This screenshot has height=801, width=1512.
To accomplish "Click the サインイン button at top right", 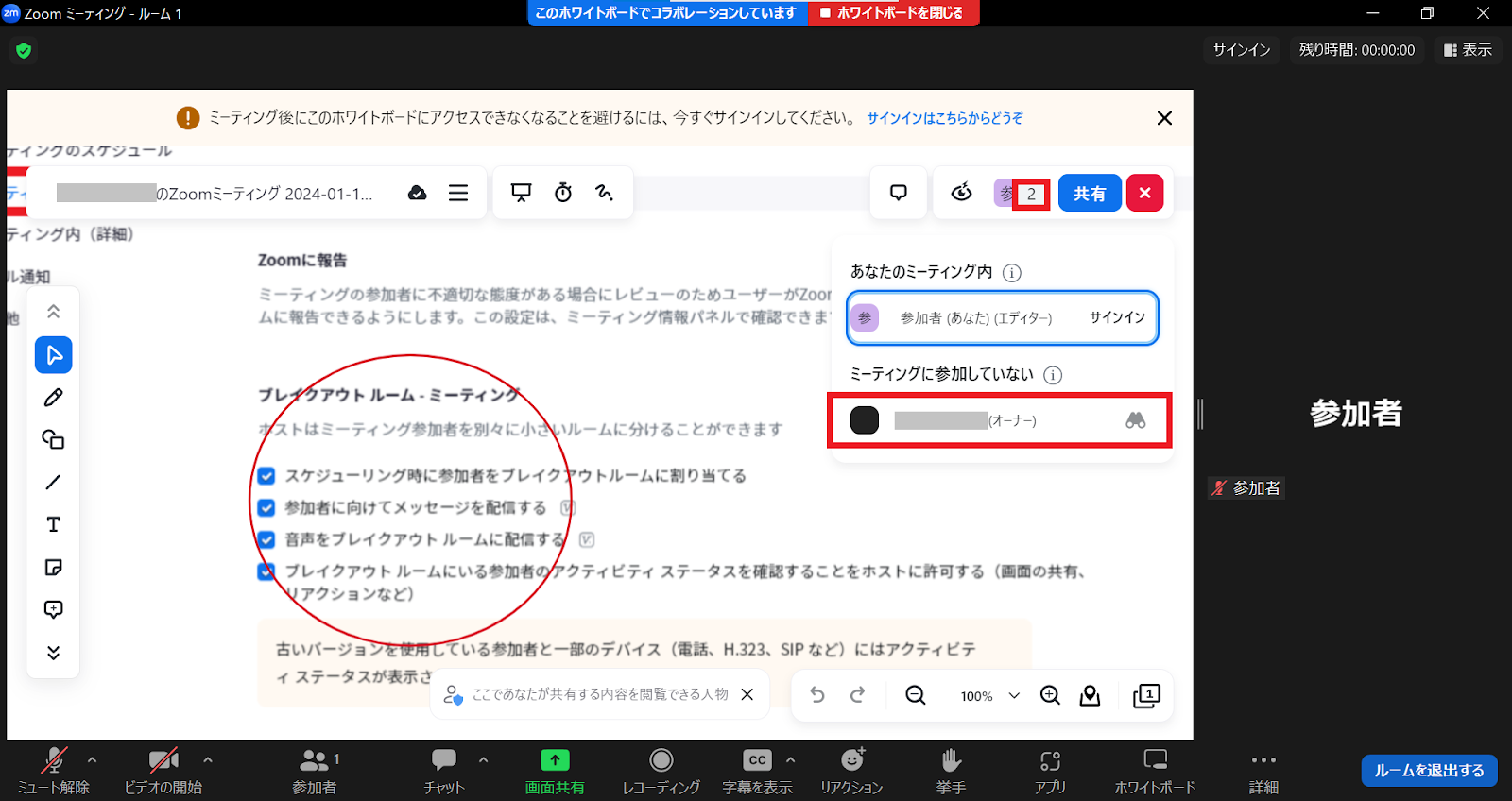I will click(1242, 50).
